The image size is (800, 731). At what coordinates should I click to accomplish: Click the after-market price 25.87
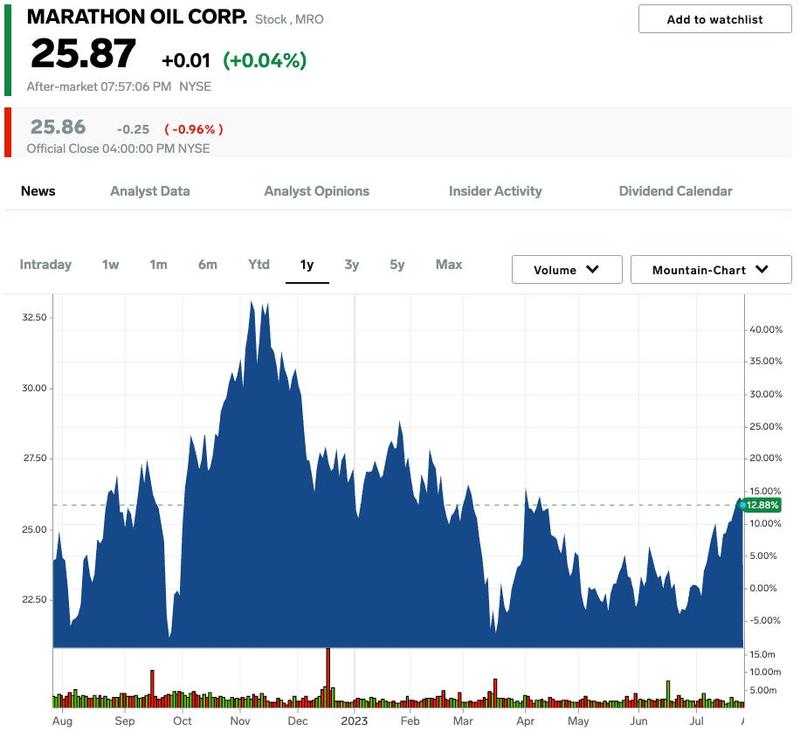[x=83, y=53]
